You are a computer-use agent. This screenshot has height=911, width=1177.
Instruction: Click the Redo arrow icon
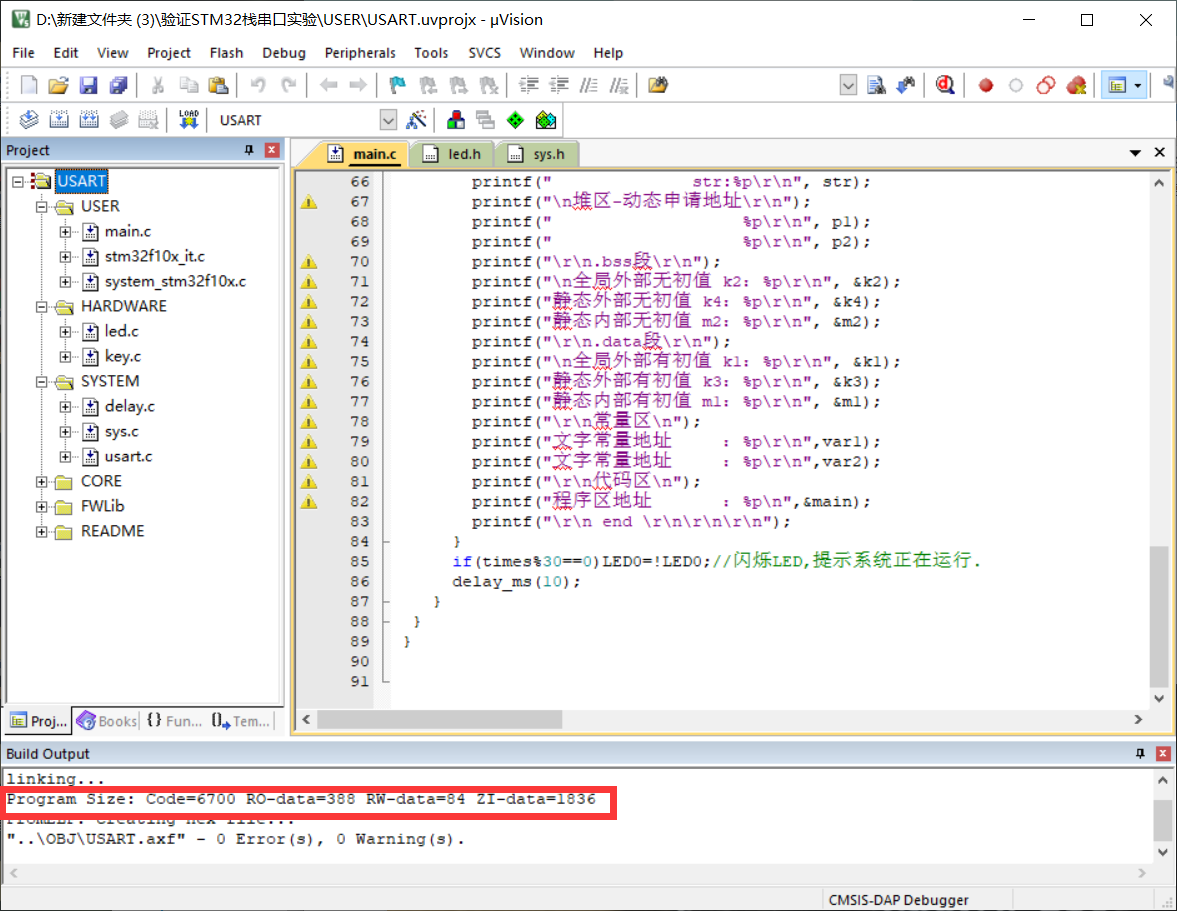click(x=288, y=85)
